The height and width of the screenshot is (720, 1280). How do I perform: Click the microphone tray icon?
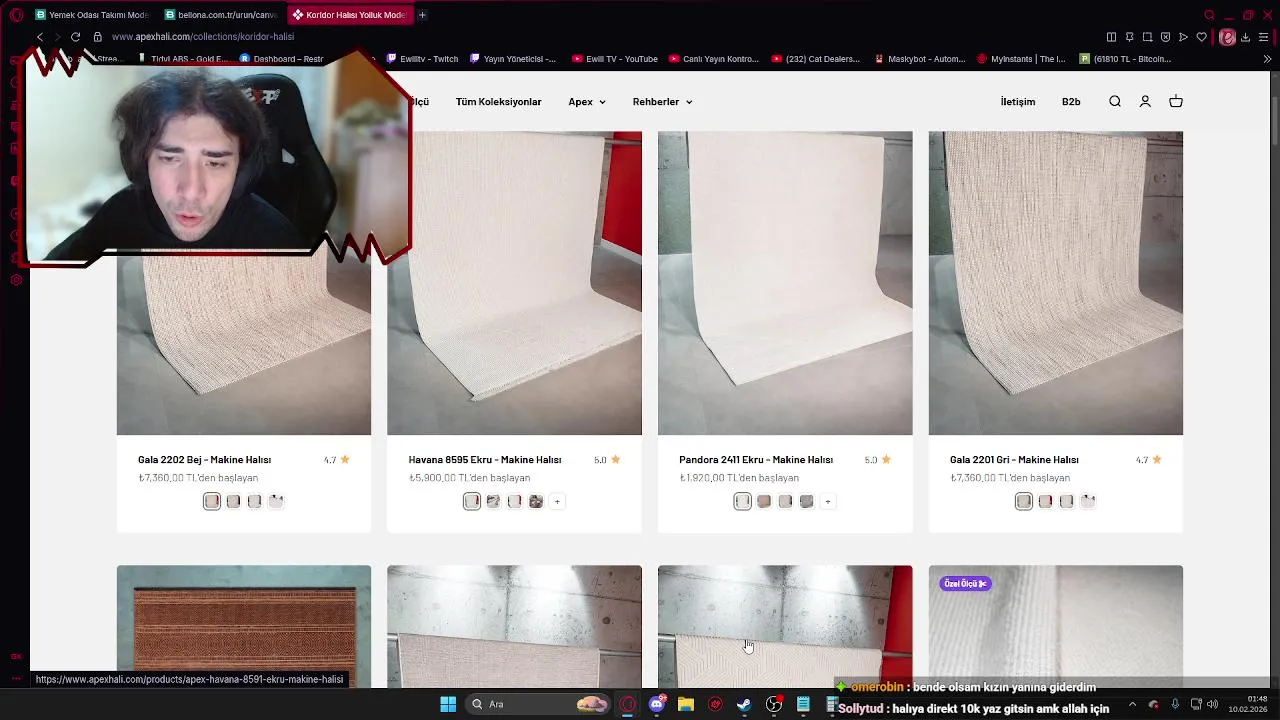pos(1175,704)
